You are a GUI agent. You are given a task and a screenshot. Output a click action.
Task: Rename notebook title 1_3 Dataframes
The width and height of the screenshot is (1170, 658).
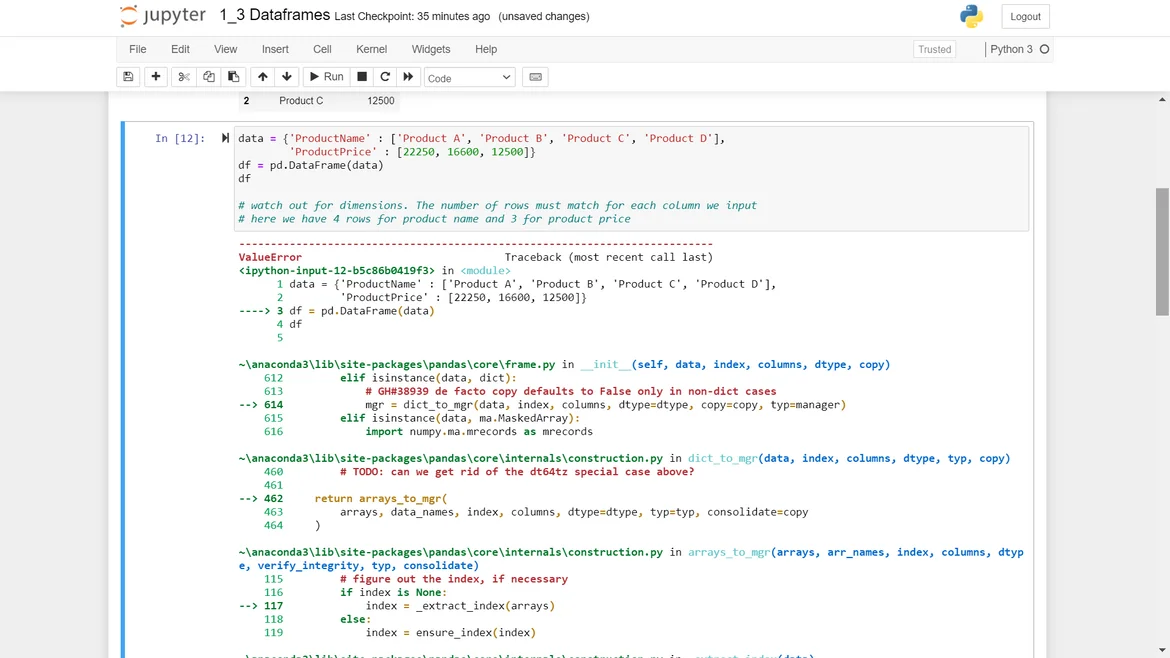[274, 16]
